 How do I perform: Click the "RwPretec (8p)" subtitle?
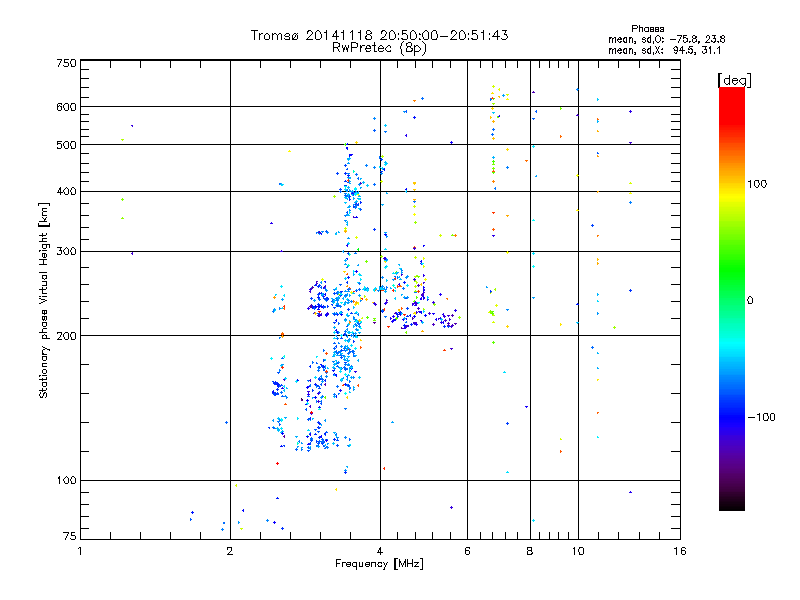click(379, 48)
